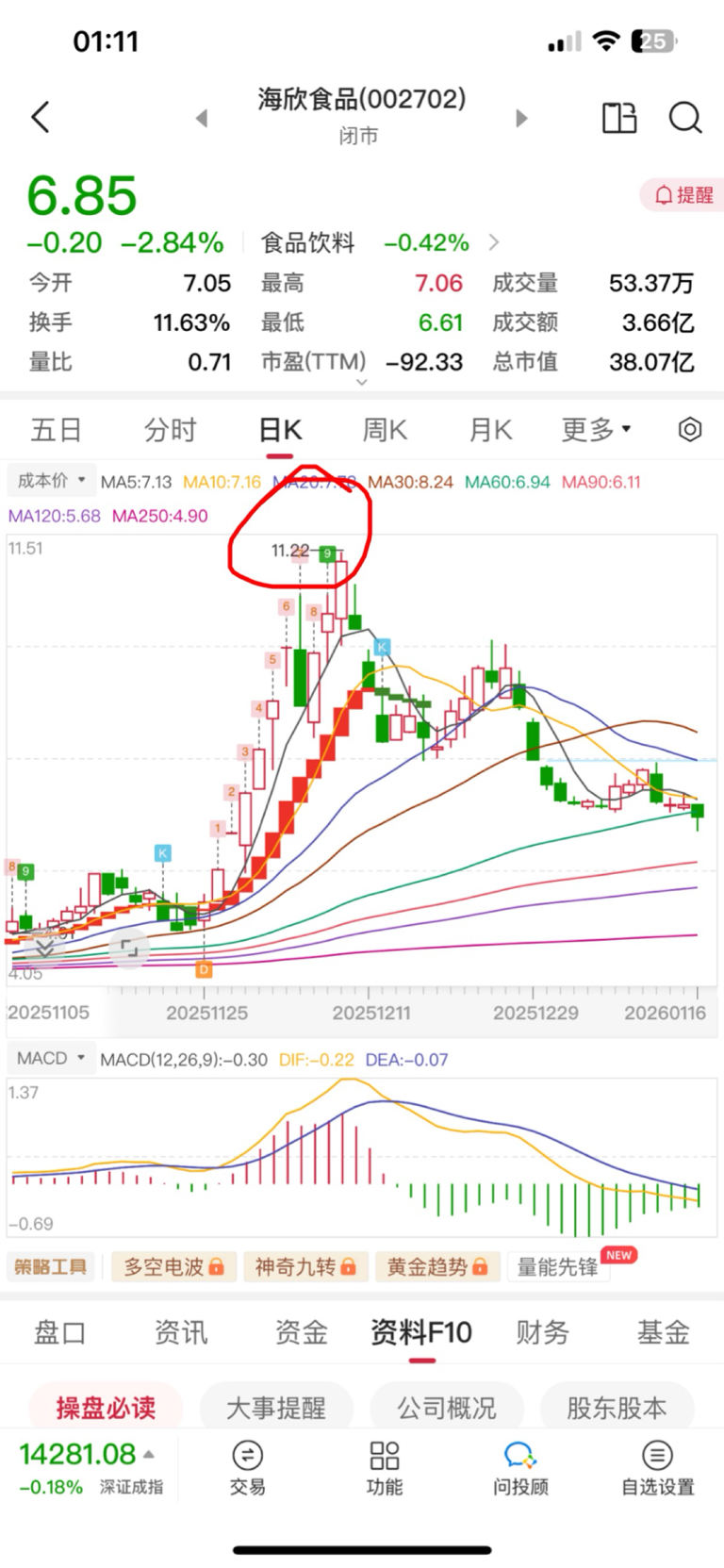Select the 日K chart tab

point(280,430)
